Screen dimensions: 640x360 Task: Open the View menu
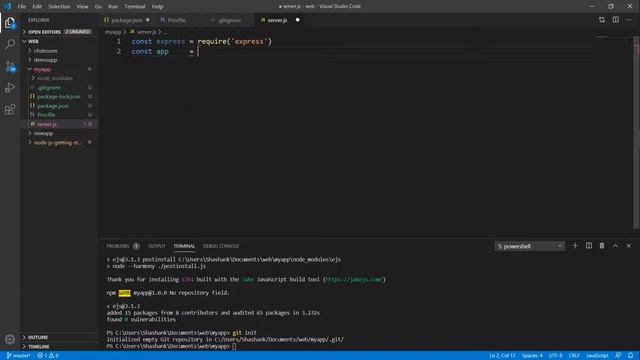tap(82, 7)
